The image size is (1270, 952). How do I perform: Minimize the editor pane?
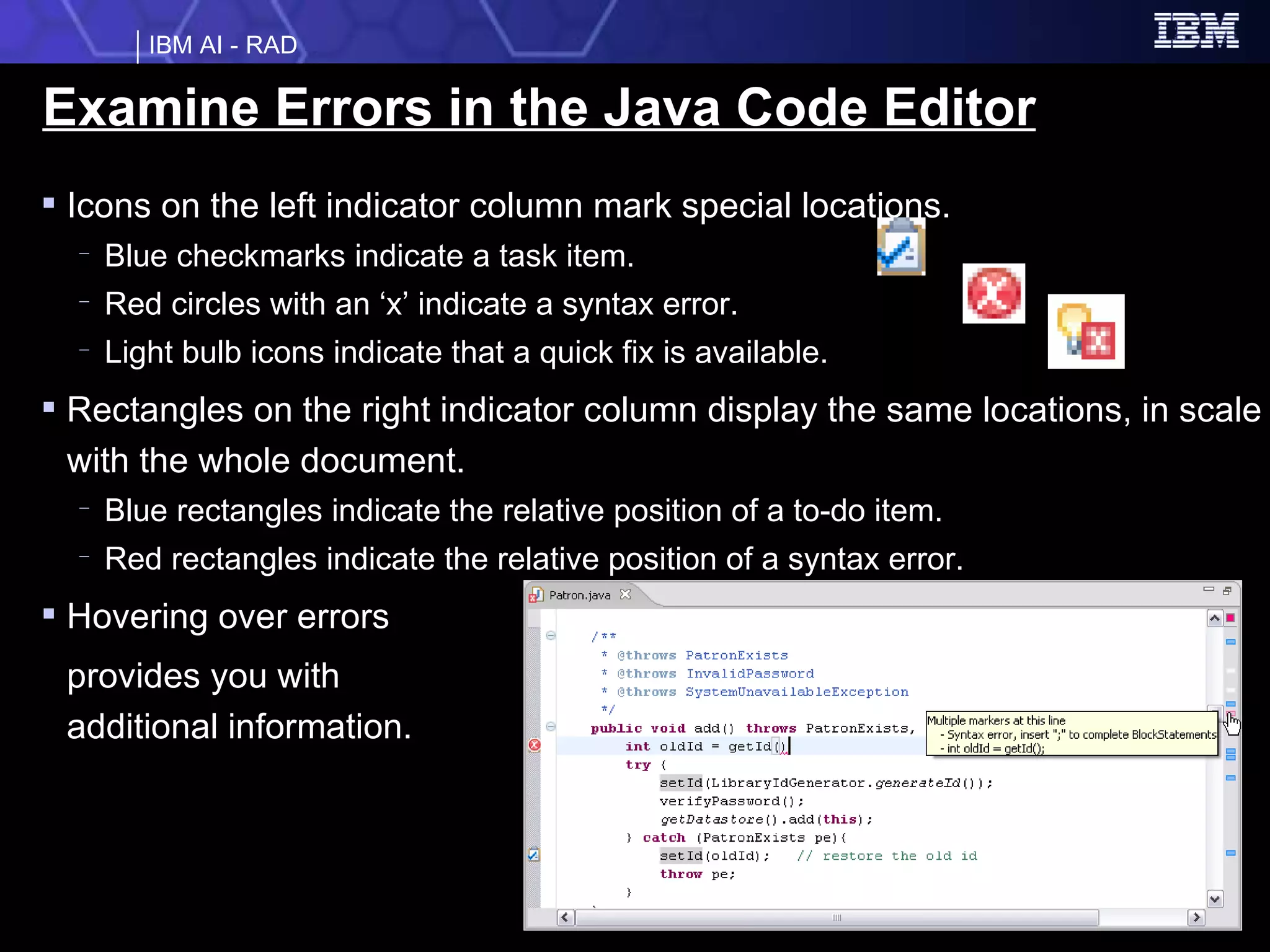pos(1208,589)
